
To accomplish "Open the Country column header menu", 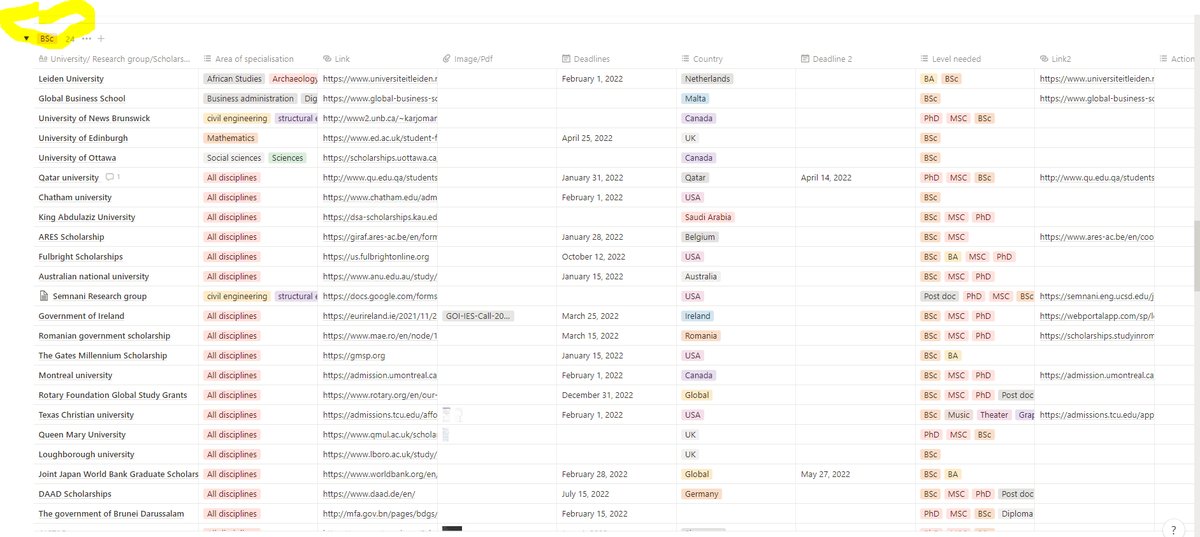I will point(701,59).
